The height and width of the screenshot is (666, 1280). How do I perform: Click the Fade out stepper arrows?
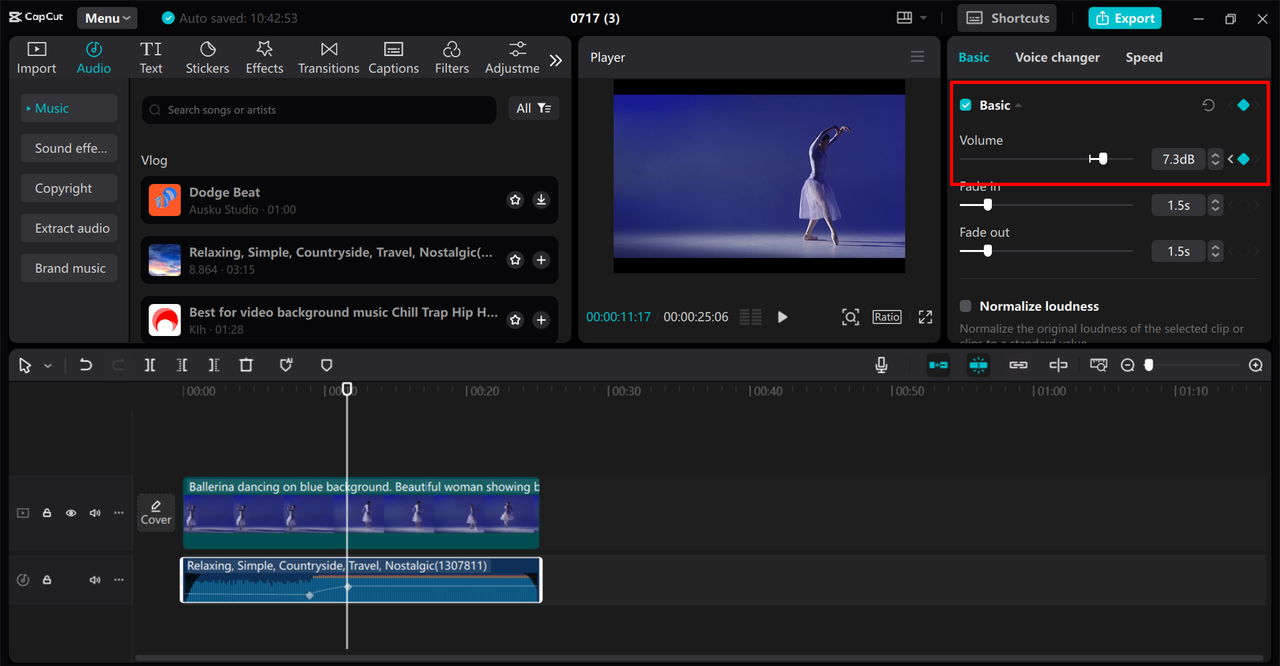[1215, 251]
